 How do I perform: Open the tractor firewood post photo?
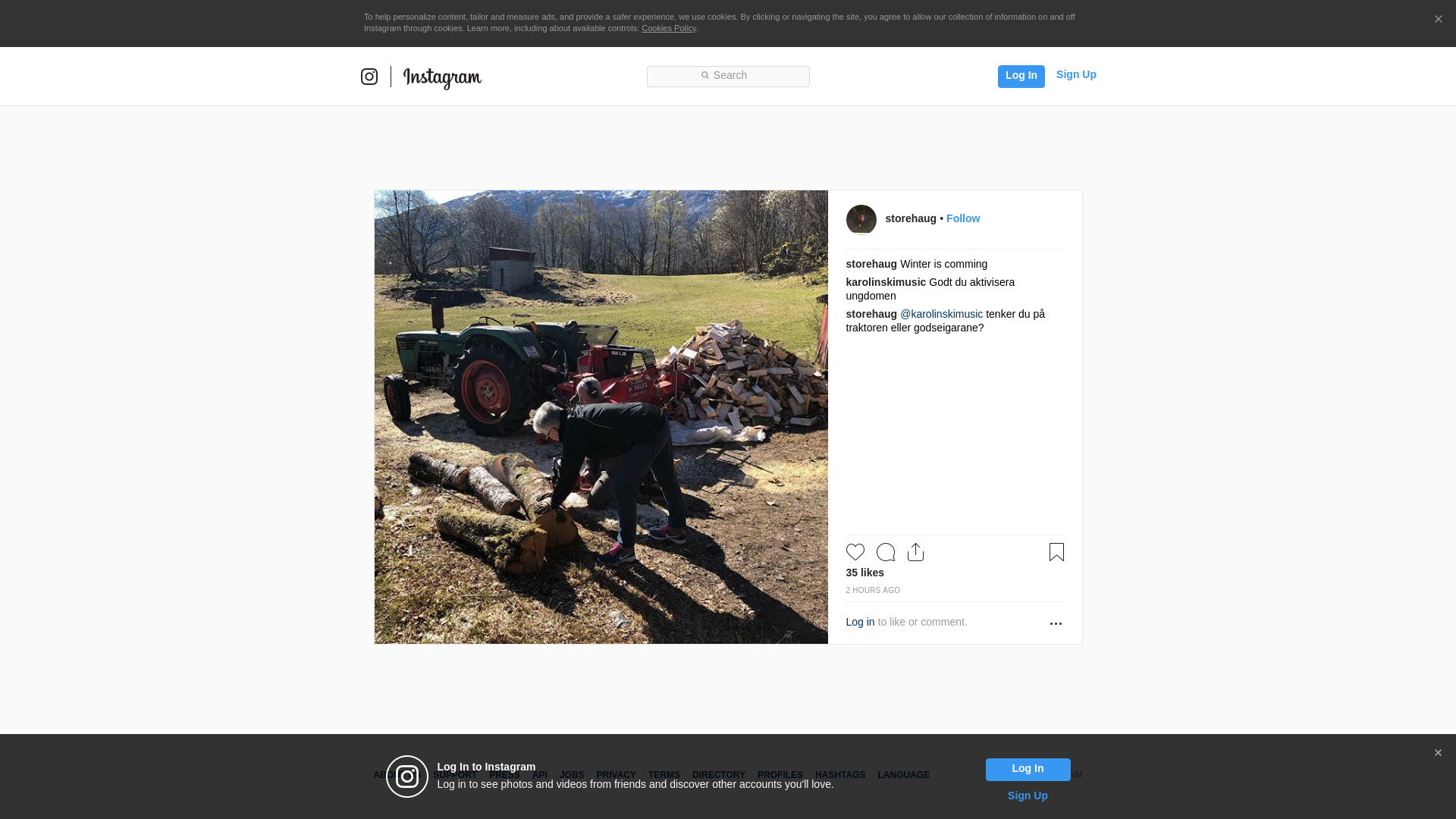point(601,417)
